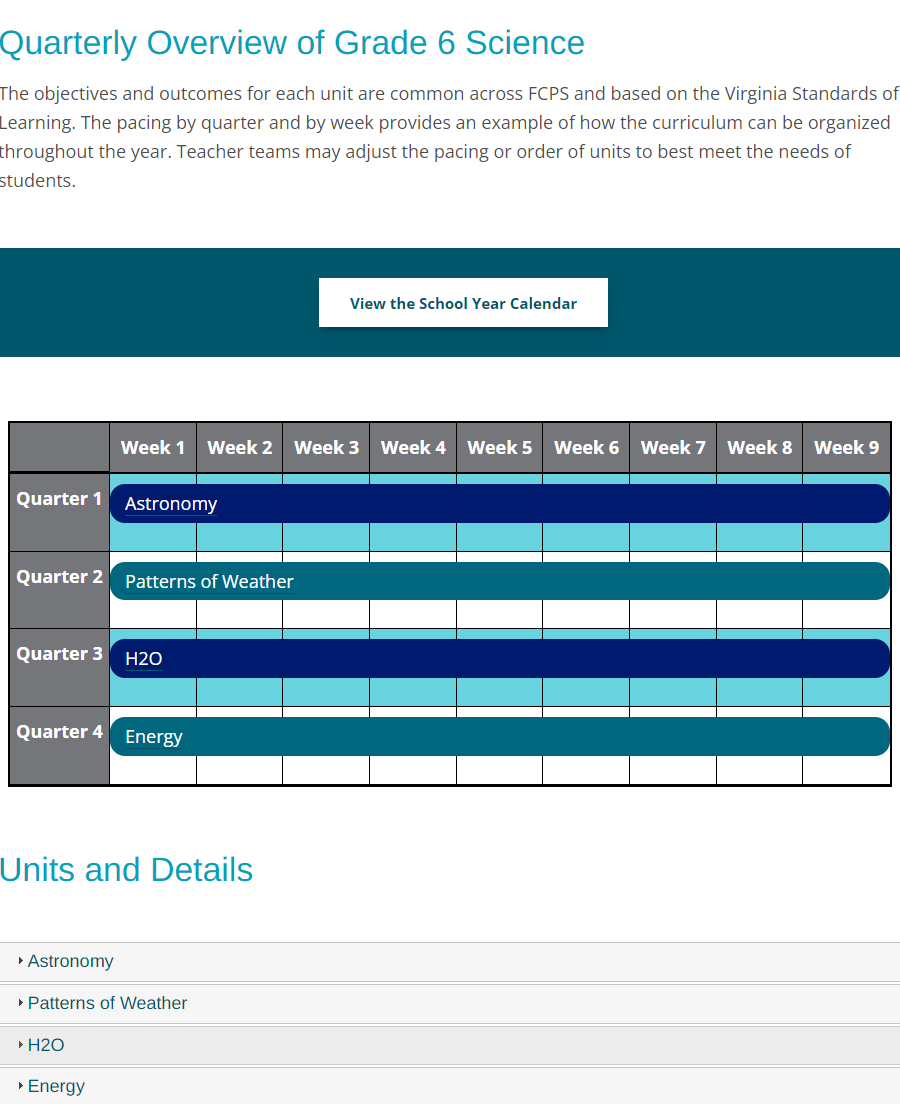The width and height of the screenshot is (900, 1104).
Task: Expand Patterns of Weather details accordion
Action: coord(450,1003)
